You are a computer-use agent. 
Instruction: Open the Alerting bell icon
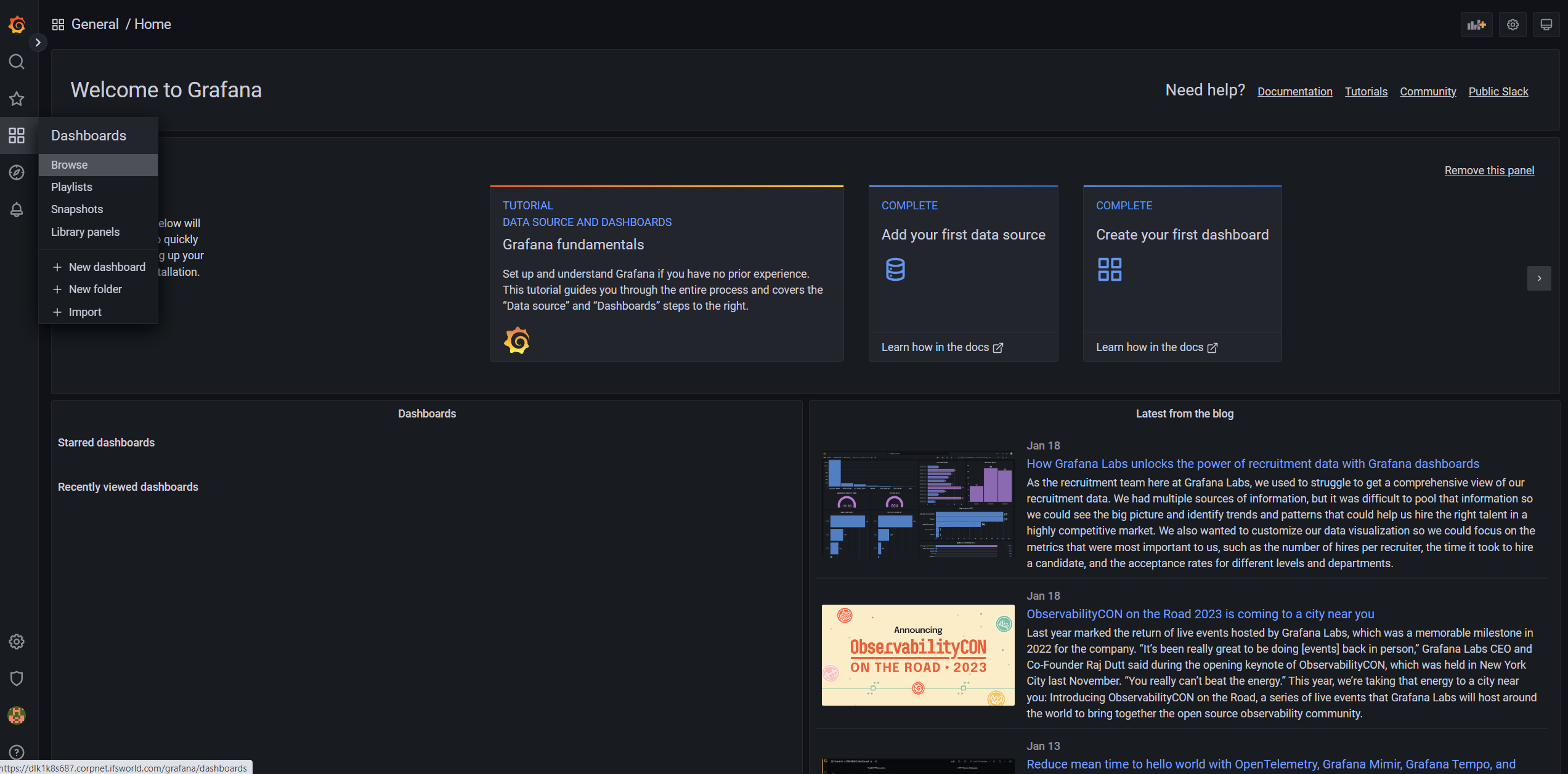[17, 209]
